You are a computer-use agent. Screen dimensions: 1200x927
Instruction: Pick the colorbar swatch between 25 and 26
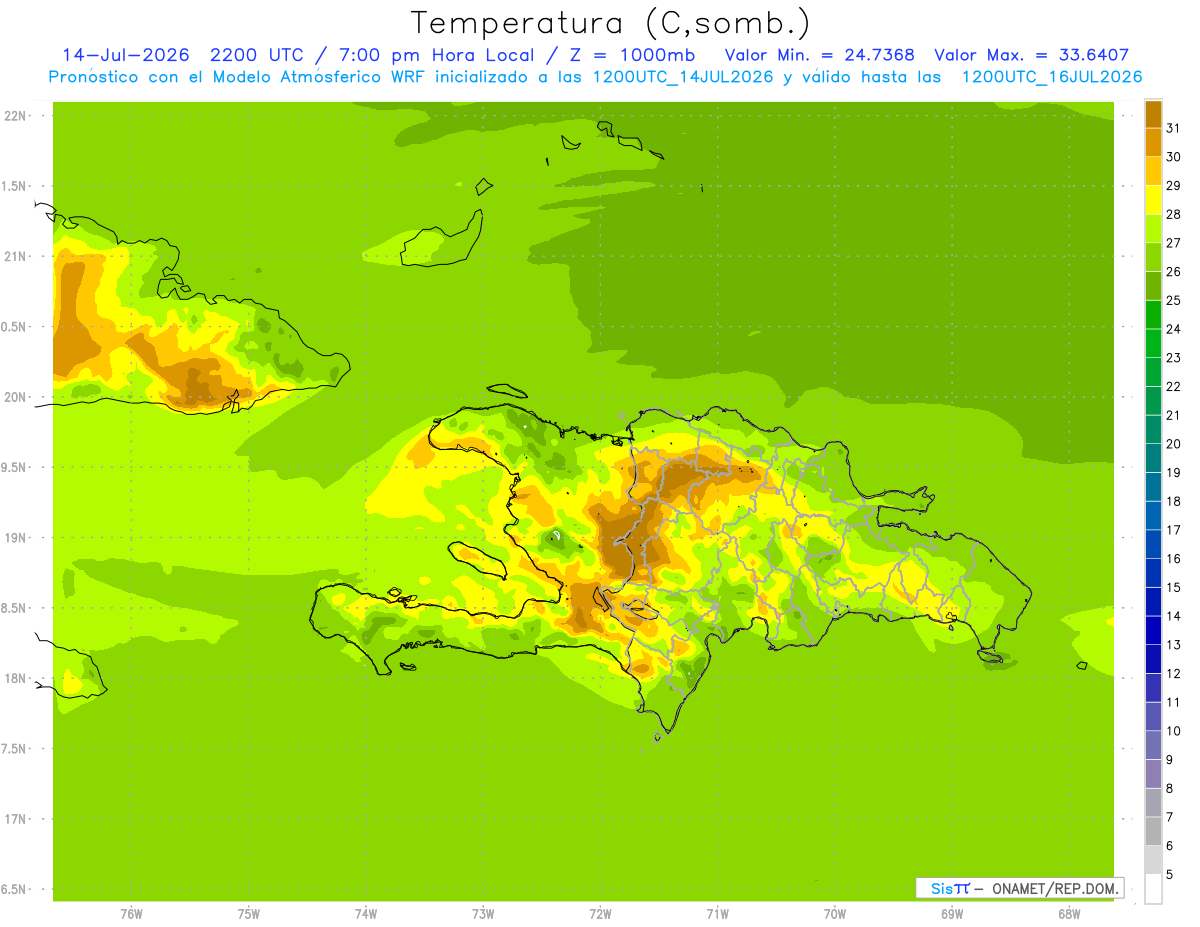[1153, 286]
